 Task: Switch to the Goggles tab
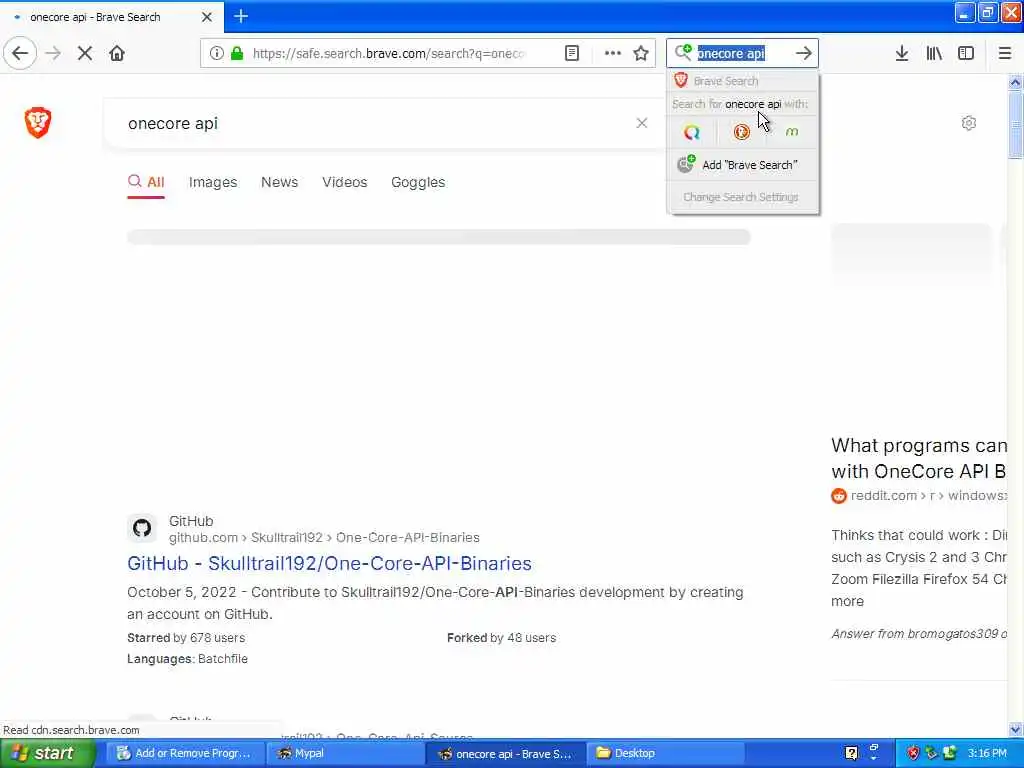(418, 182)
